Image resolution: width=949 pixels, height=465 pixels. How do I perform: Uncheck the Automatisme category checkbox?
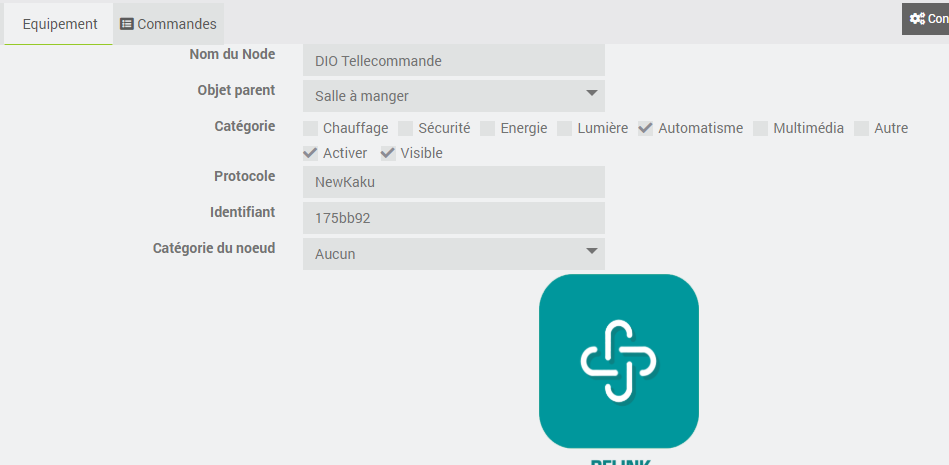[x=646, y=128]
